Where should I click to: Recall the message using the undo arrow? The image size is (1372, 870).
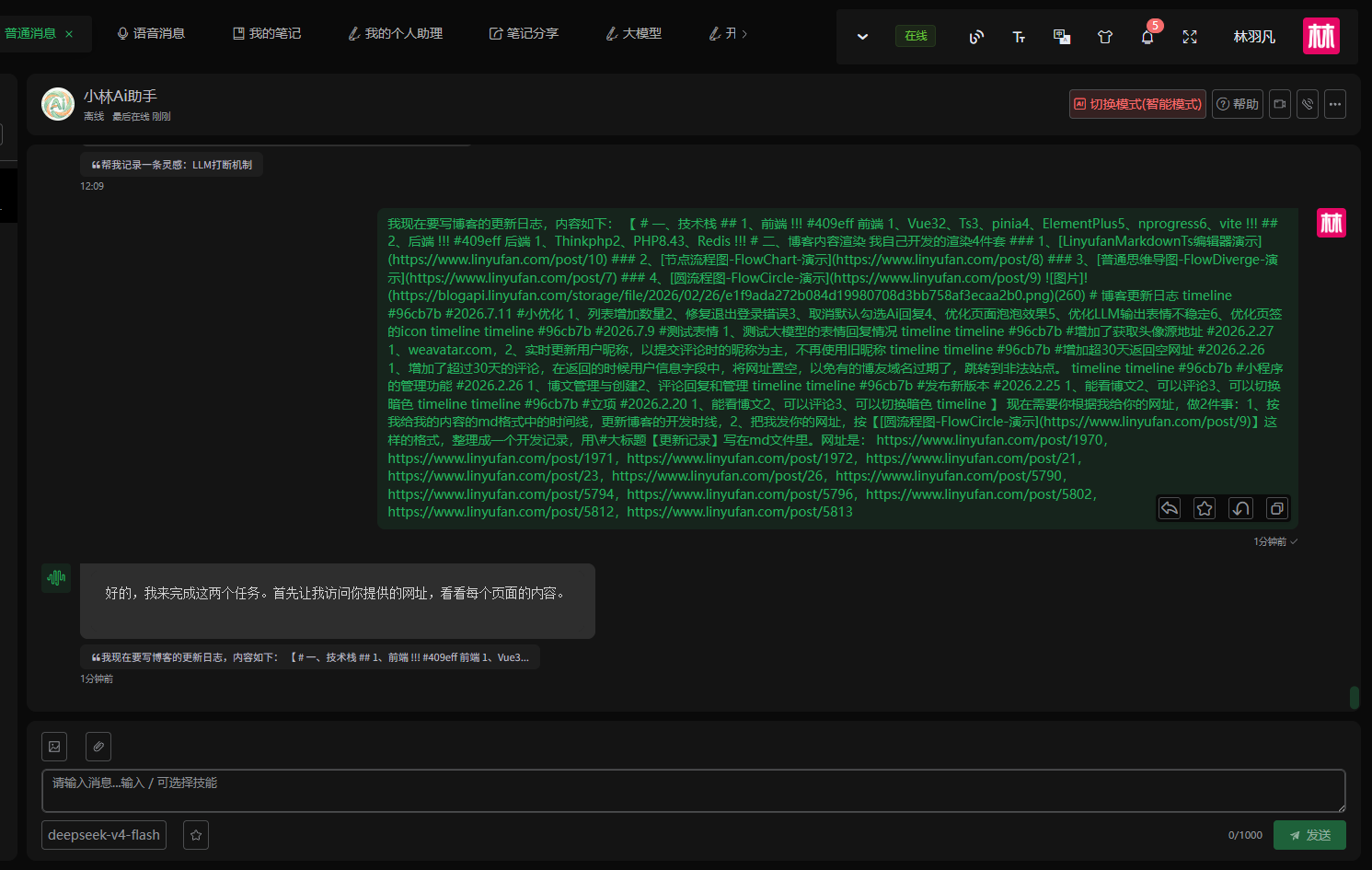(x=1240, y=508)
